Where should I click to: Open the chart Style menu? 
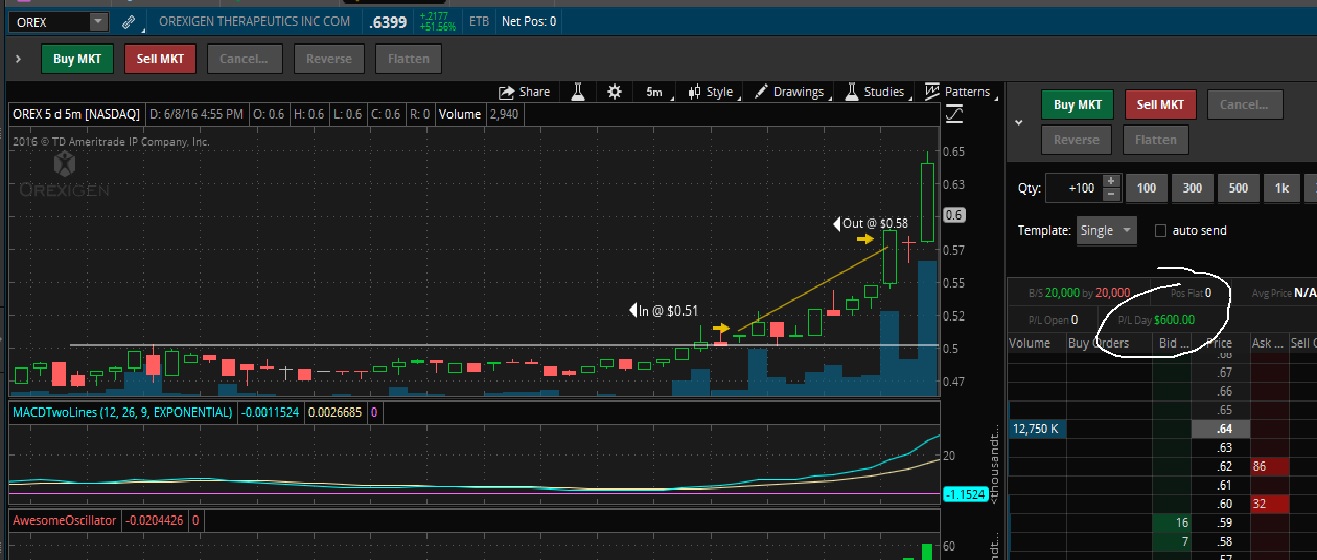(x=710, y=92)
